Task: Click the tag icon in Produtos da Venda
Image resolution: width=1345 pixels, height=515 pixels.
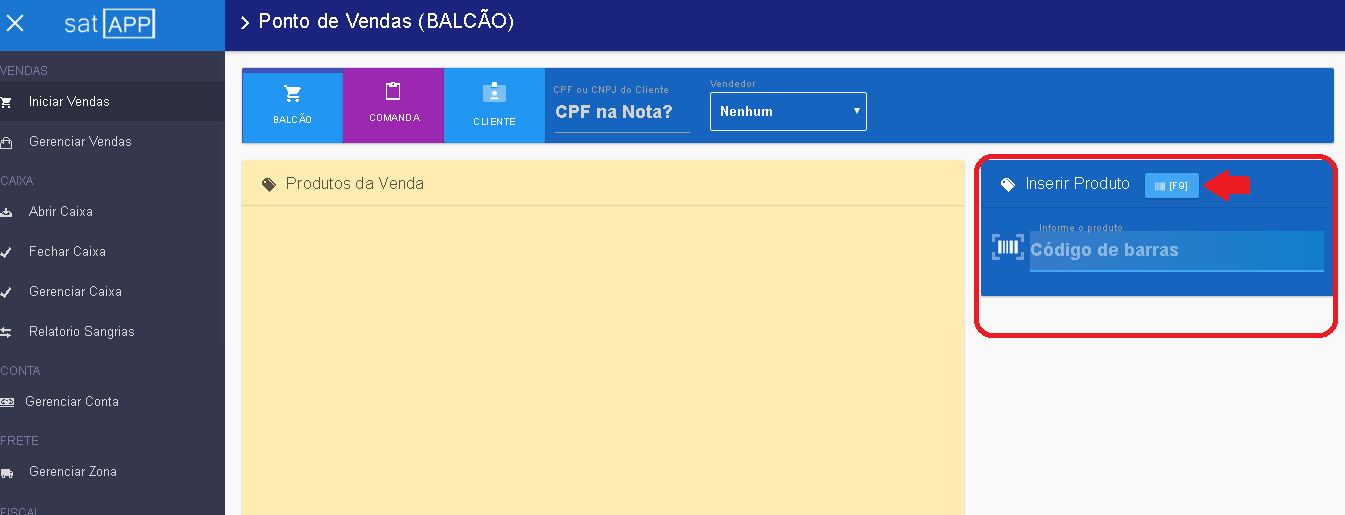Action: coord(268,185)
